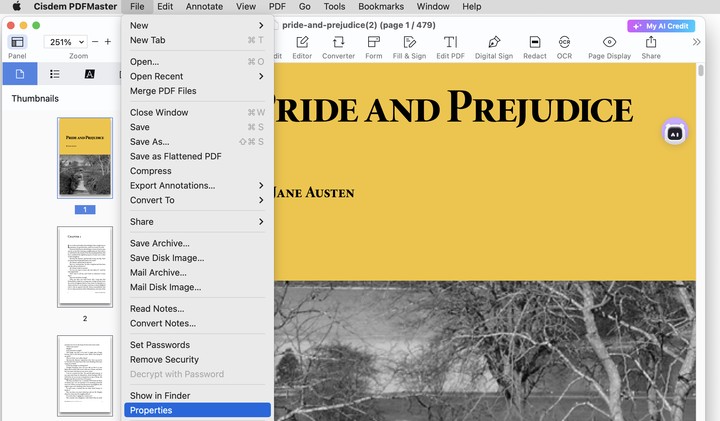Click the My AI Credit button
The image size is (720, 421).
pyautogui.click(x=661, y=26)
